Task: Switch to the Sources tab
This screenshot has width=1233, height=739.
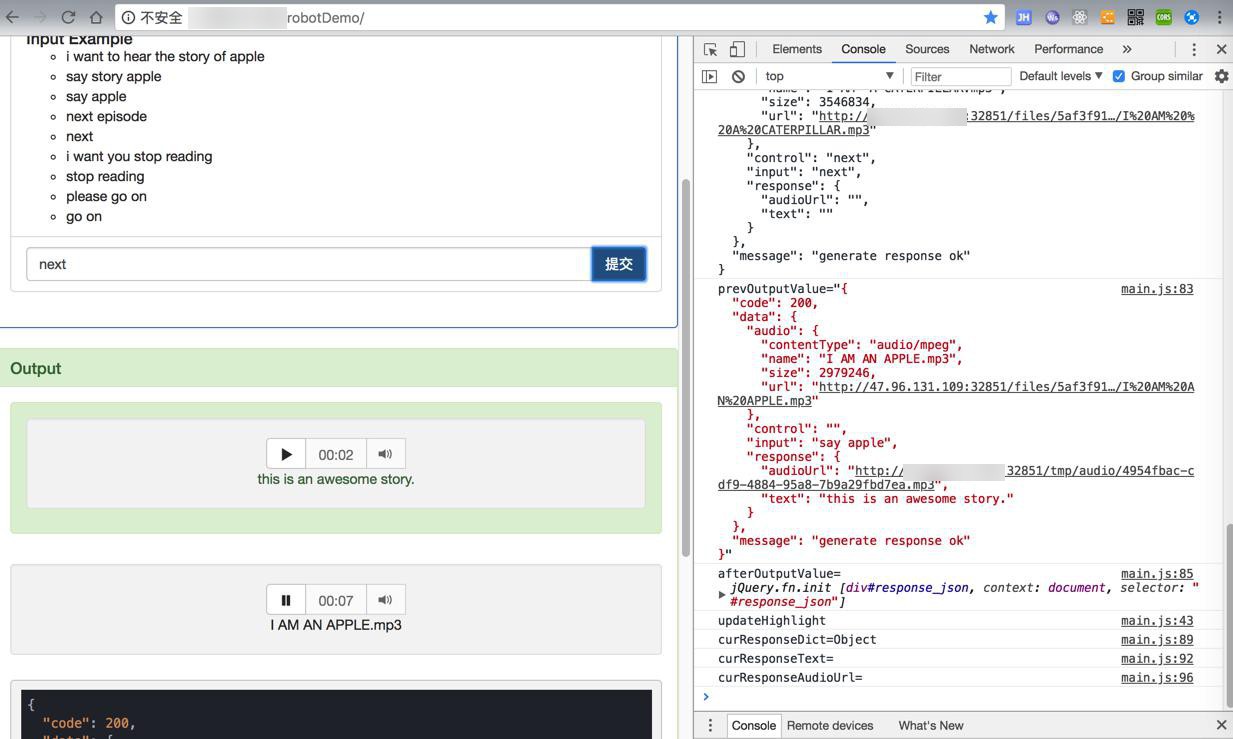Action: [x=927, y=49]
